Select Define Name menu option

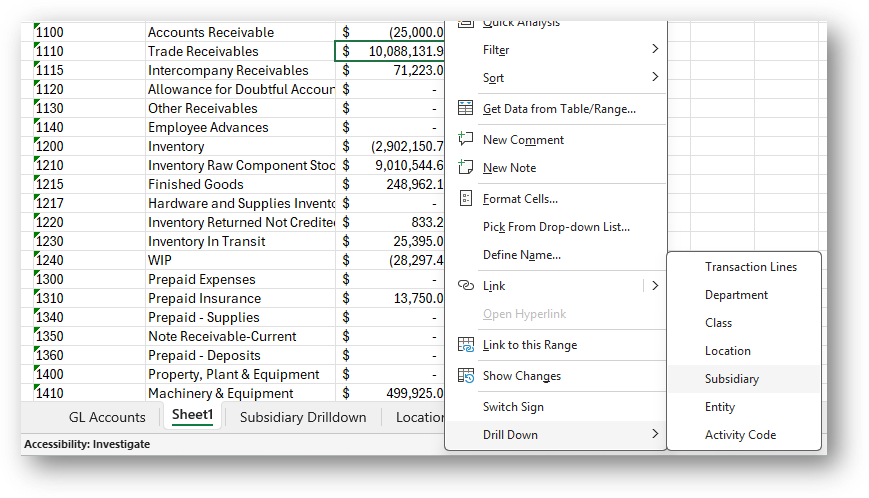tap(521, 255)
